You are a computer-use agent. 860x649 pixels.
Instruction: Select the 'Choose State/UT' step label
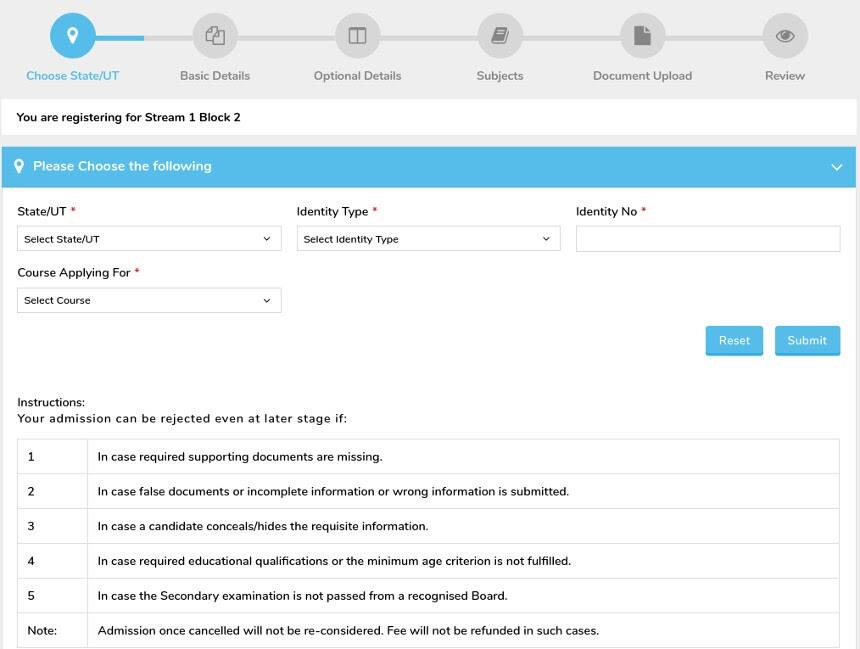pos(72,76)
